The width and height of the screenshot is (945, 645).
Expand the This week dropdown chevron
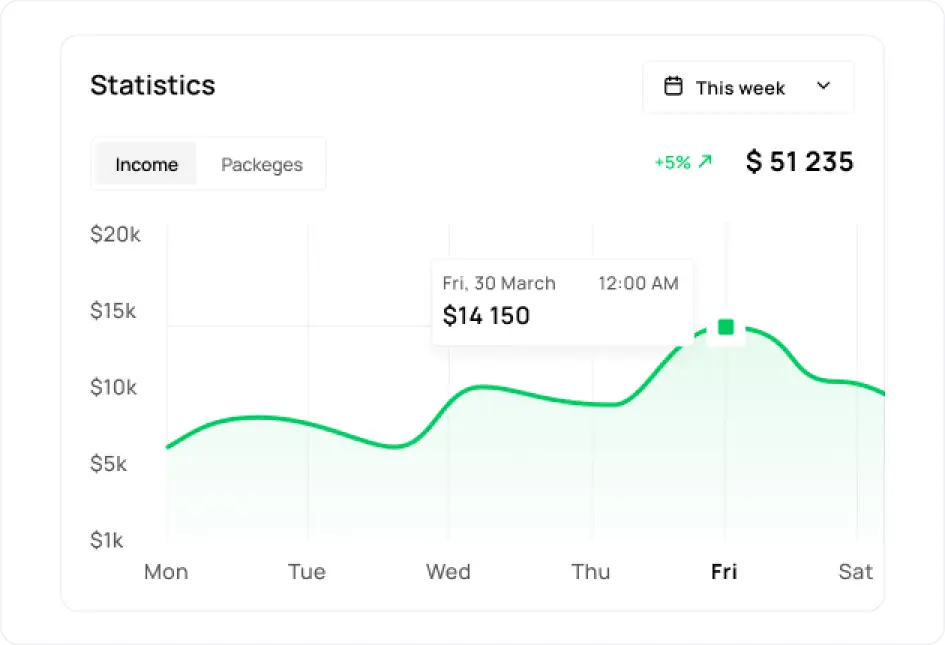click(x=823, y=86)
